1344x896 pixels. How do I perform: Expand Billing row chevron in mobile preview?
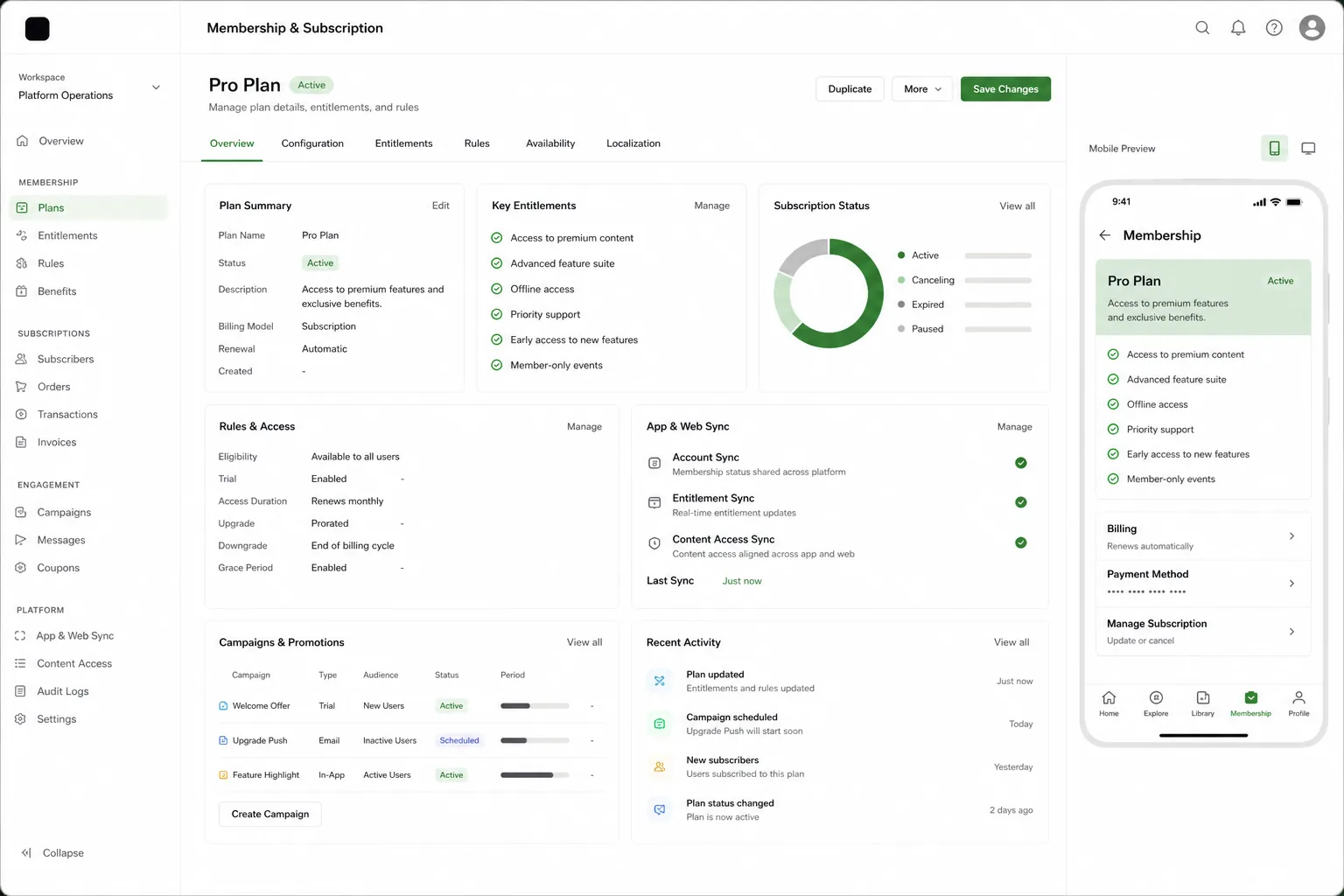click(x=1291, y=535)
